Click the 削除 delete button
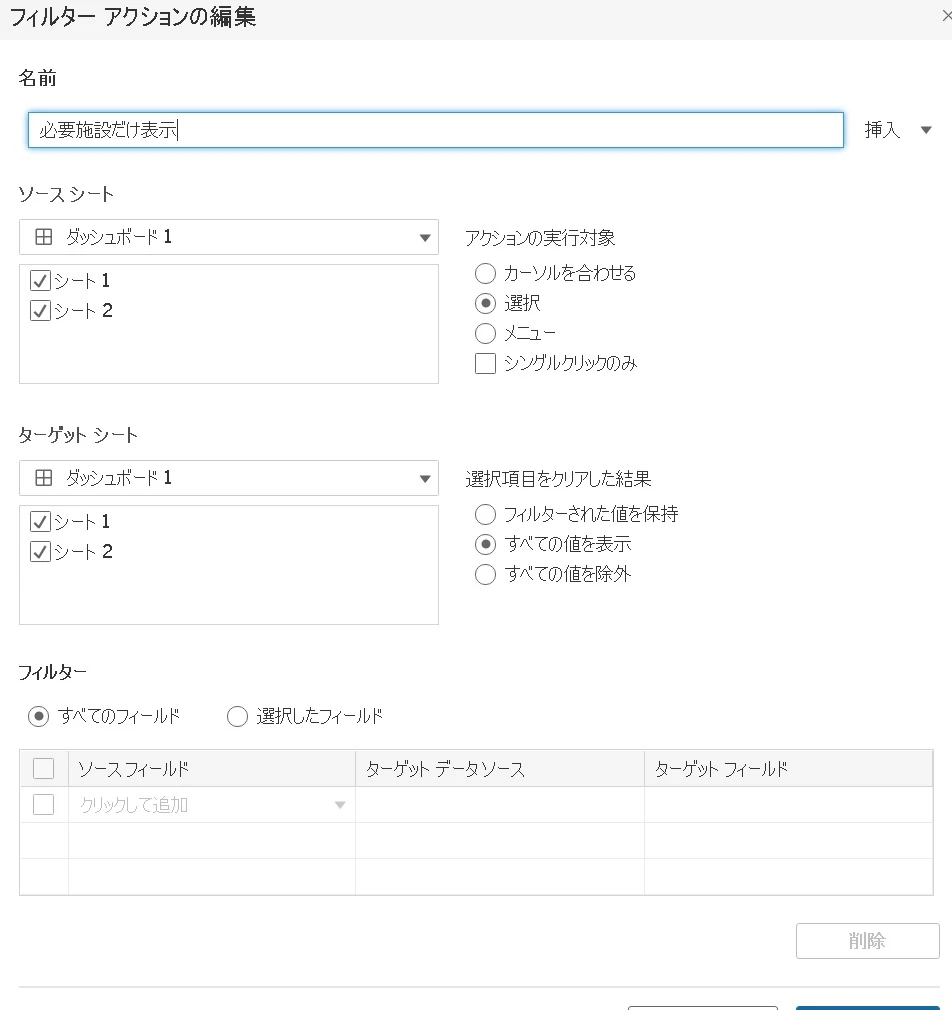Screen dimensions: 952x1010 click(x=868, y=941)
